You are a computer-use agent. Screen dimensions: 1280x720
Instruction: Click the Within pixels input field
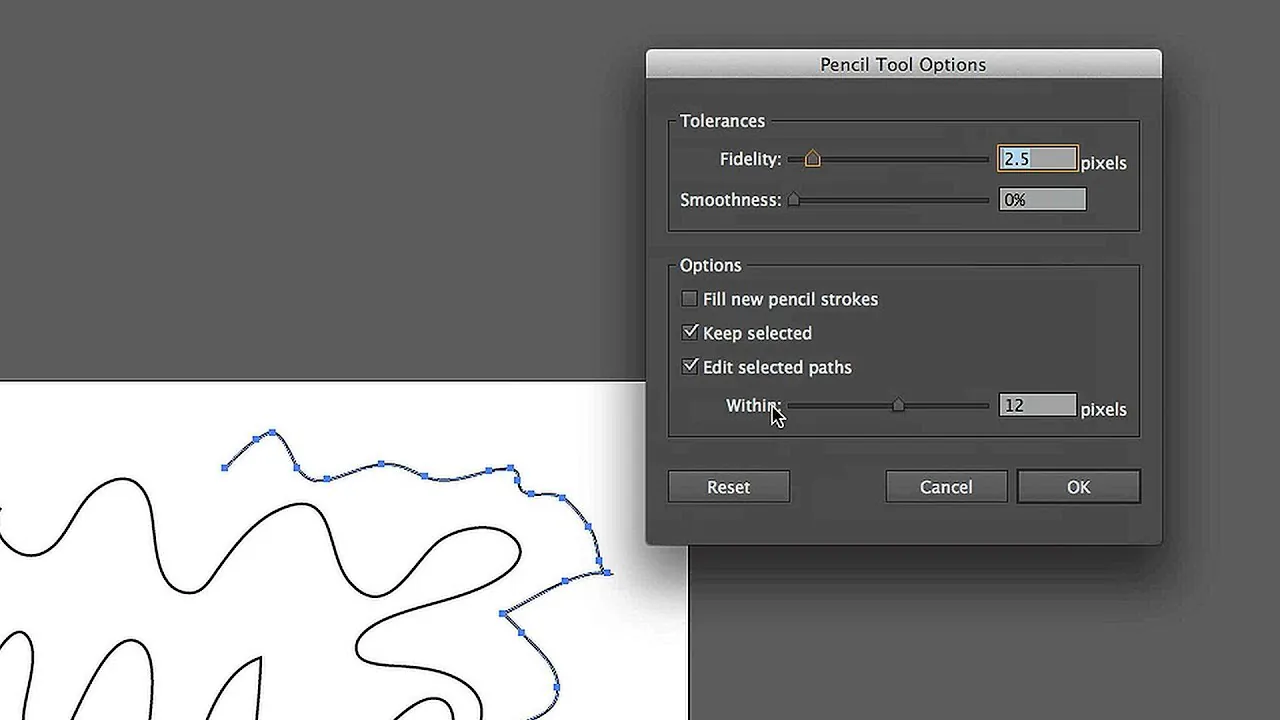coord(1037,405)
